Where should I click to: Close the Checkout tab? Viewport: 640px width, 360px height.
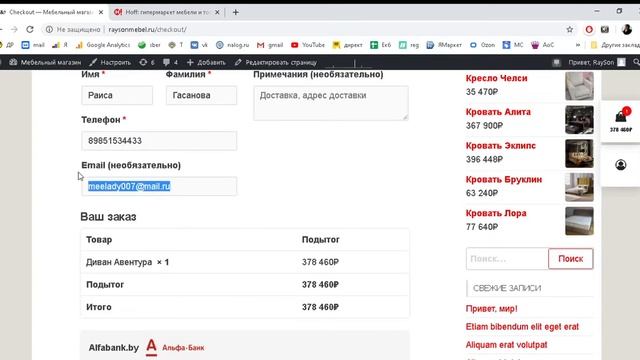[101, 12]
